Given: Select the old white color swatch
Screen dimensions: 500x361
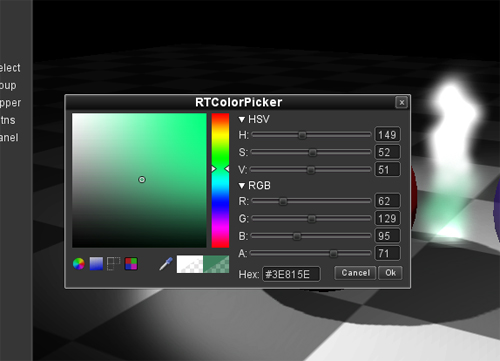Looking at the screenshot, I should (190, 264).
